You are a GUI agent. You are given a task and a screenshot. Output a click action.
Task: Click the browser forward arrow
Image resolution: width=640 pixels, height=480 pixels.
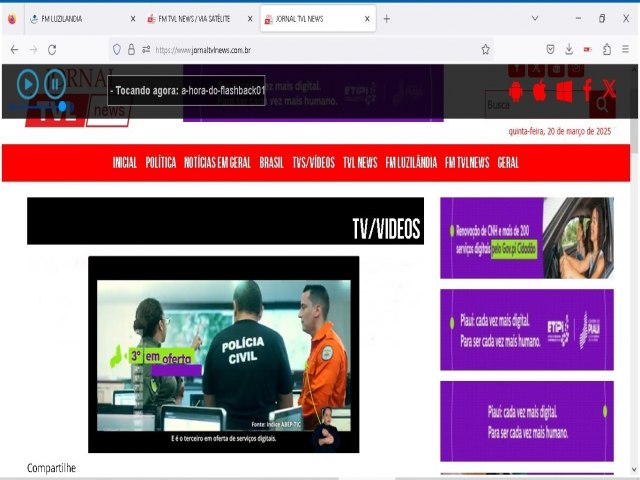33,50
